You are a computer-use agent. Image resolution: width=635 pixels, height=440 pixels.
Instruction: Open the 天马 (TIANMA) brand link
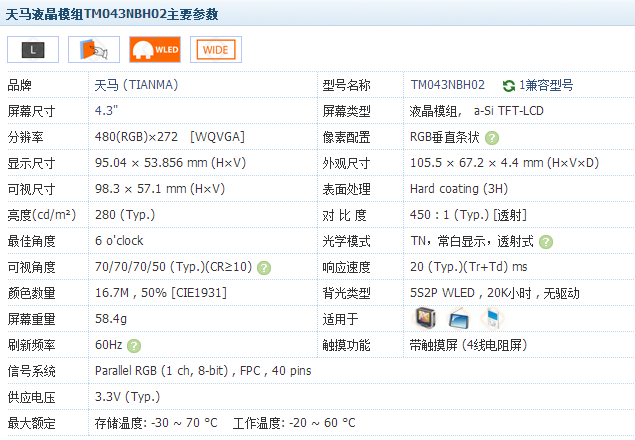click(136, 85)
